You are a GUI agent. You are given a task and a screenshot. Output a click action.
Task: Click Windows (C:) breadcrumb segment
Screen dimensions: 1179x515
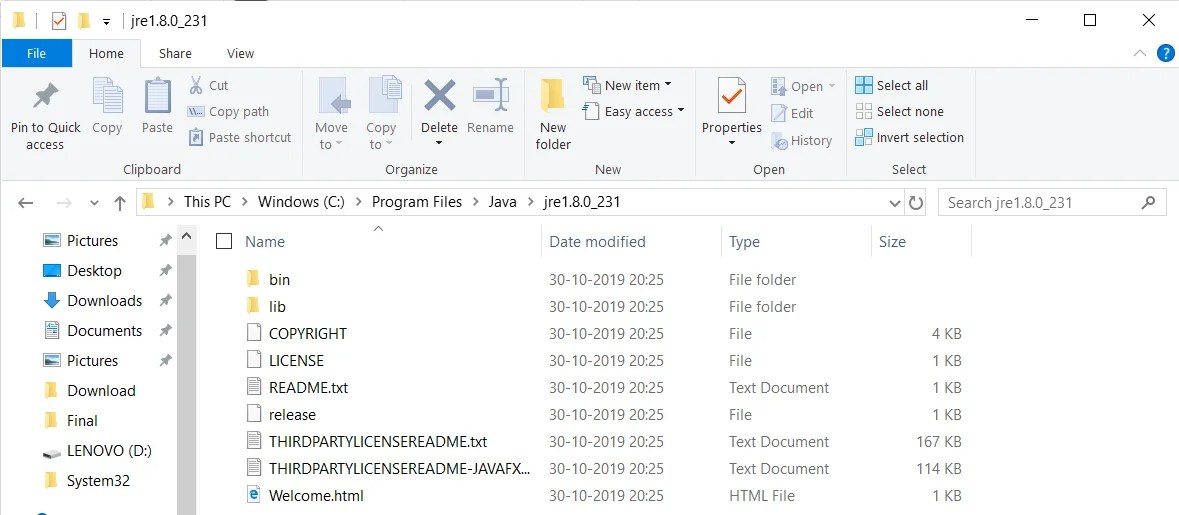[x=301, y=202]
